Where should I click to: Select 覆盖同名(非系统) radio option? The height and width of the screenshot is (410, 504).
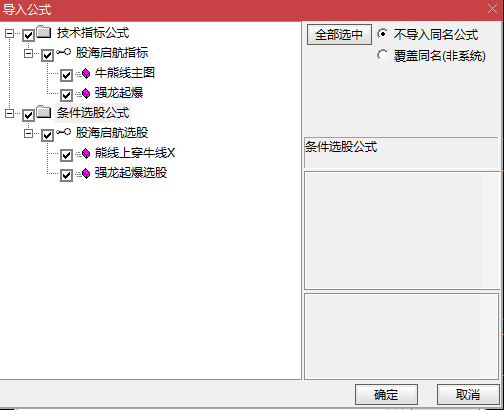coord(383,55)
